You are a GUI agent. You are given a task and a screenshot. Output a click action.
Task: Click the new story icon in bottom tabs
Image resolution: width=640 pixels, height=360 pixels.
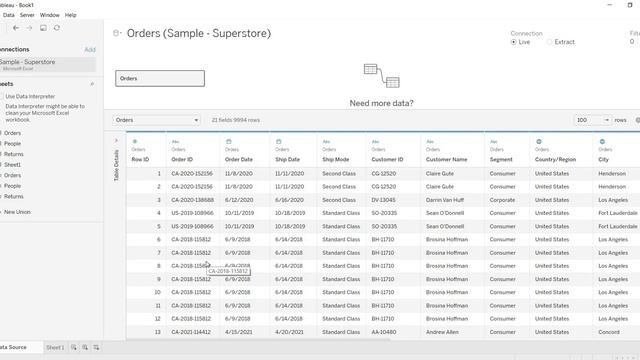pos(96,347)
